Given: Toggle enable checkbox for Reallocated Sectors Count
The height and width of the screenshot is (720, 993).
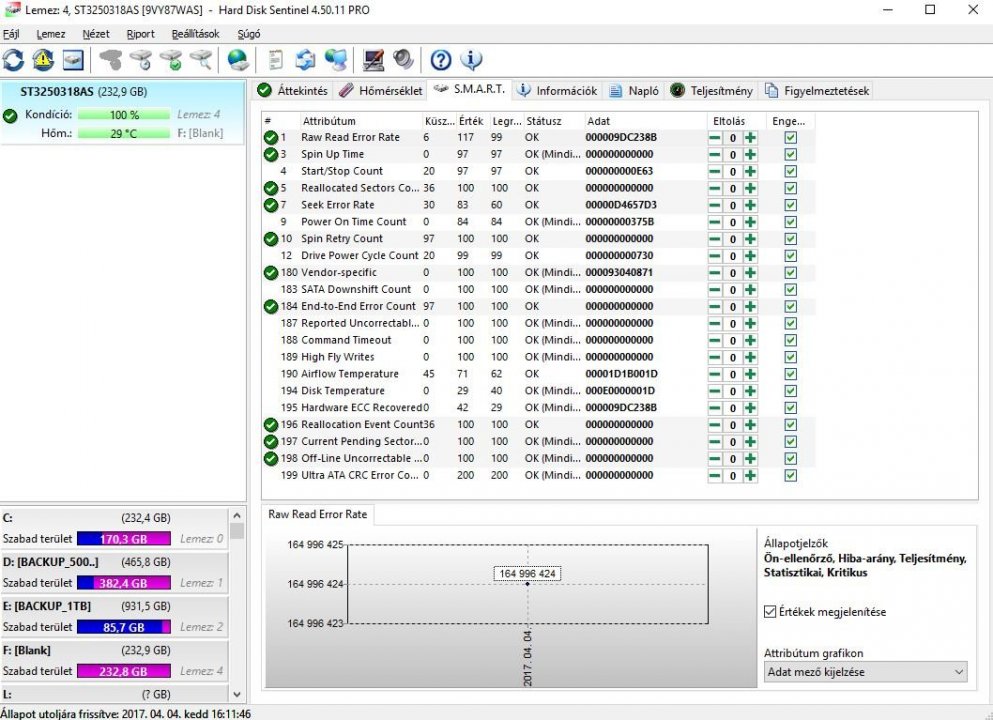Looking at the screenshot, I should click(x=790, y=188).
